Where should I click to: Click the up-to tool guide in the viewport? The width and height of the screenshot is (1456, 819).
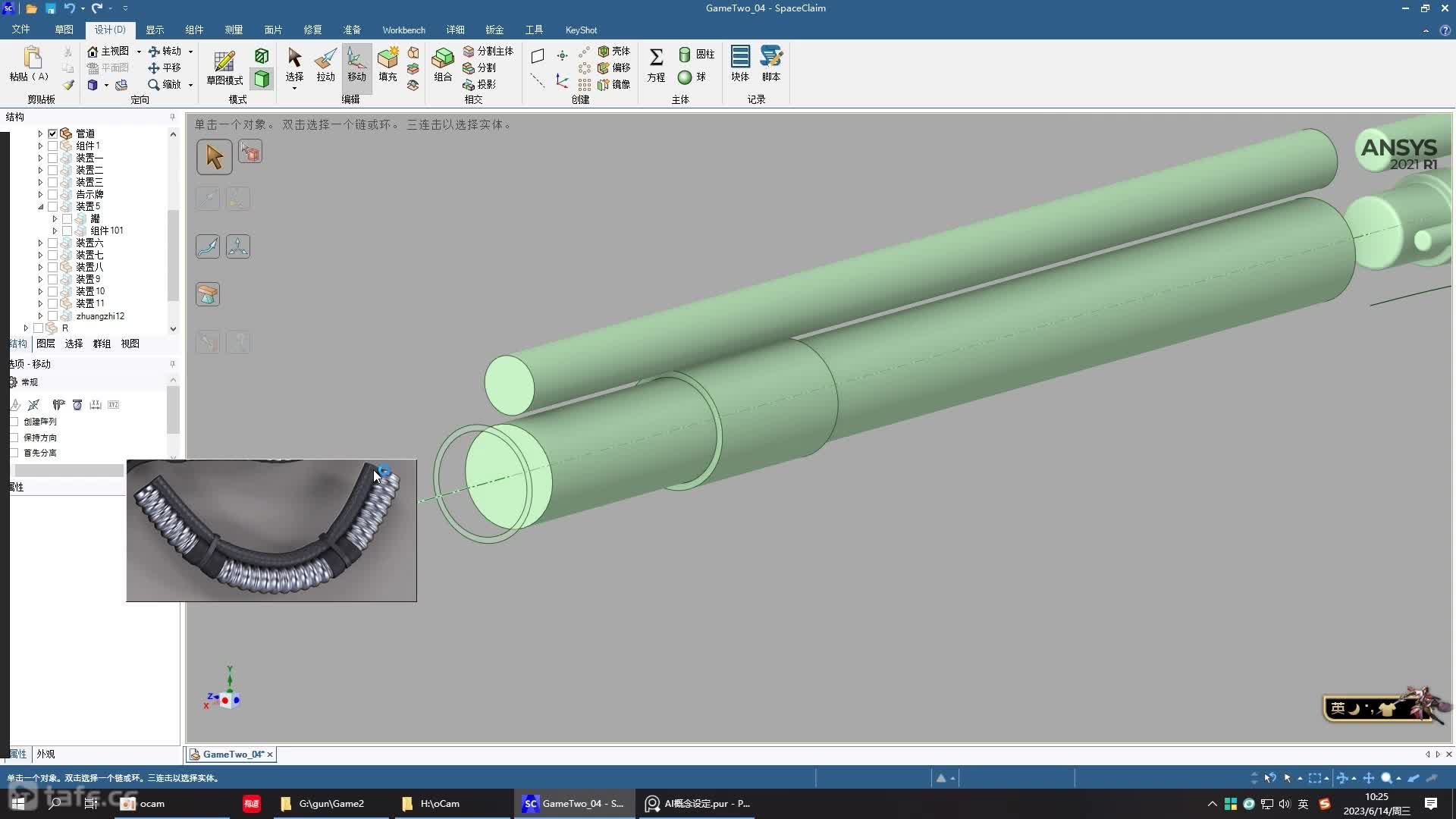click(x=208, y=294)
